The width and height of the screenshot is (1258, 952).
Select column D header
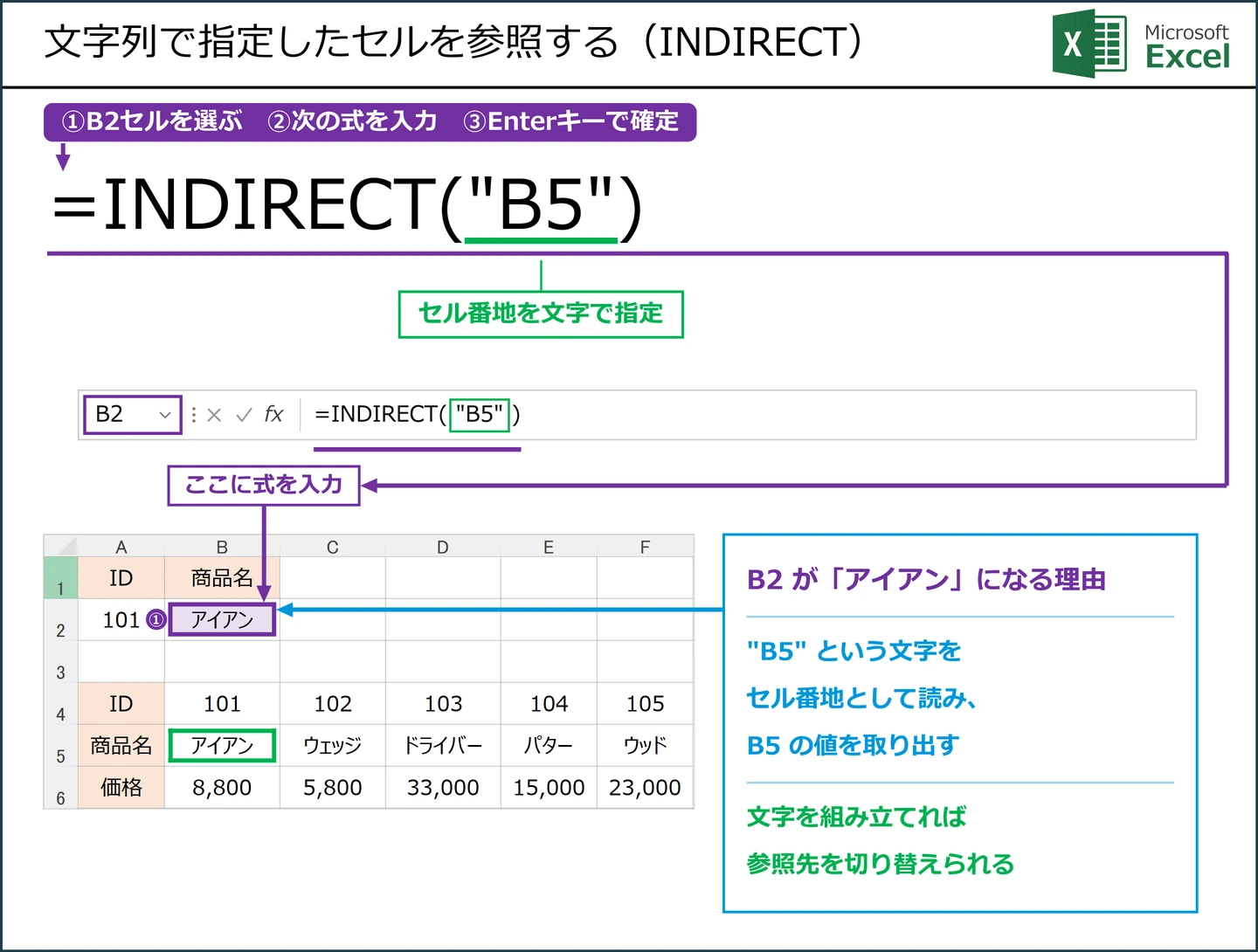443,547
